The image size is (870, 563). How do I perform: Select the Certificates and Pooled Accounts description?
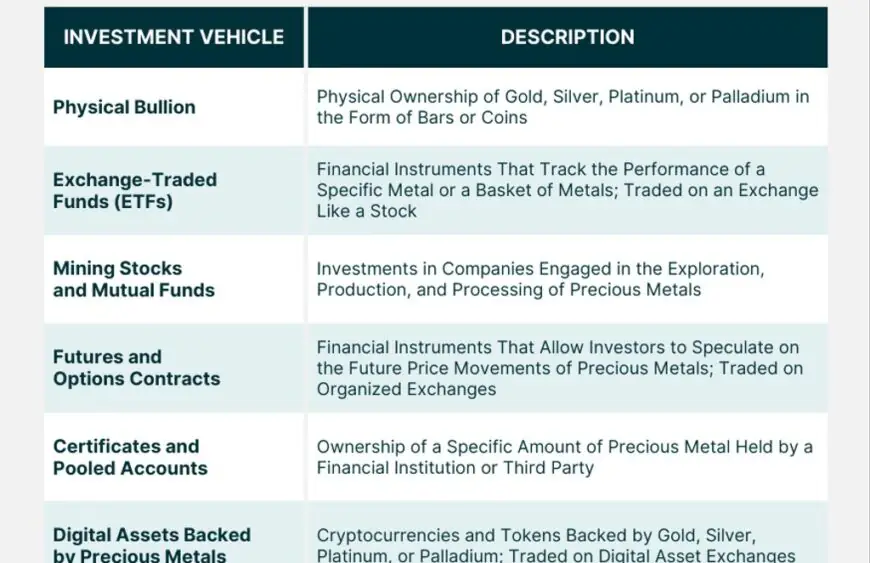click(x=564, y=457)
